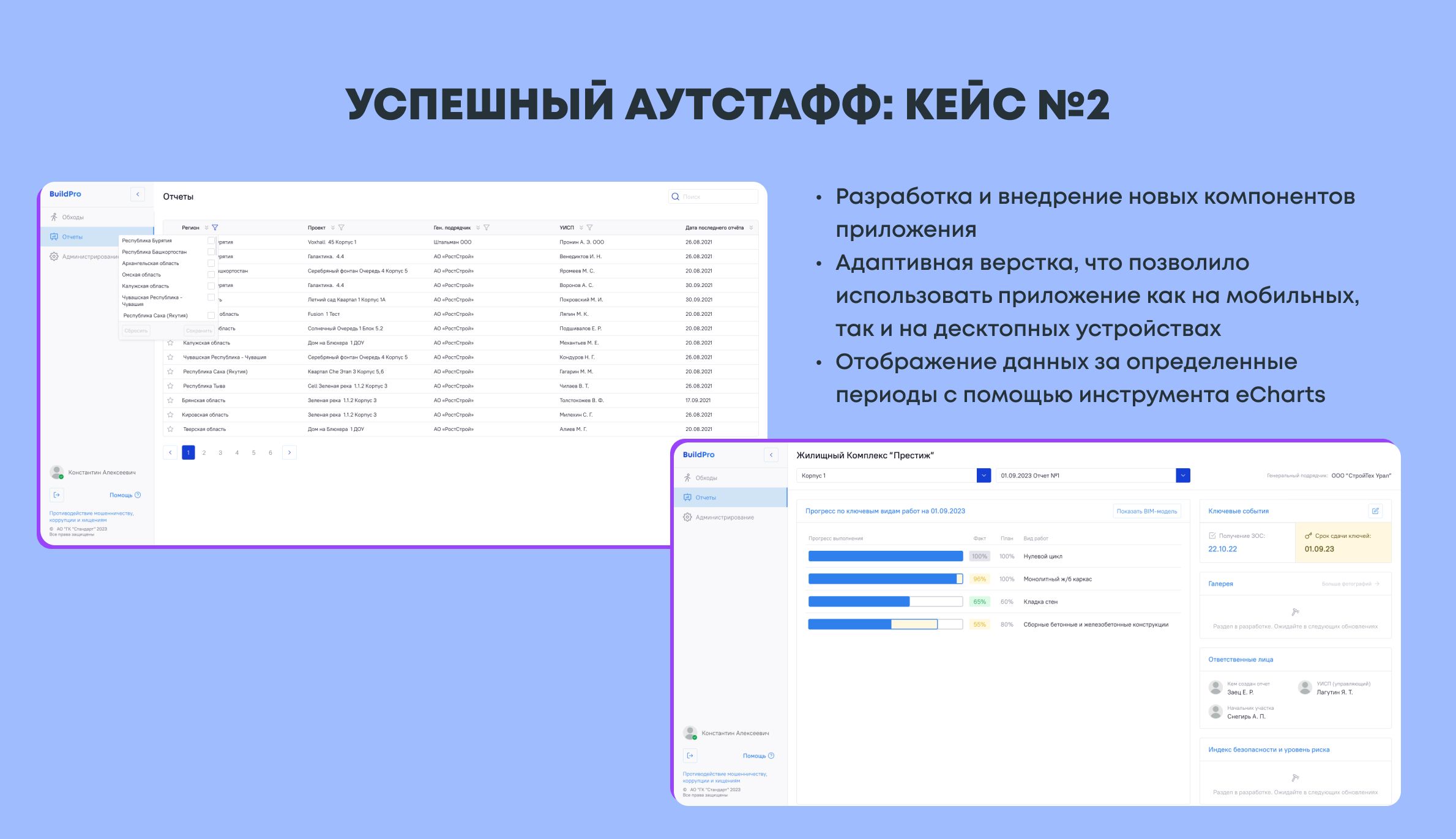Tick the Республика Саха (Якутия) filter checkbox

(211, 316)
